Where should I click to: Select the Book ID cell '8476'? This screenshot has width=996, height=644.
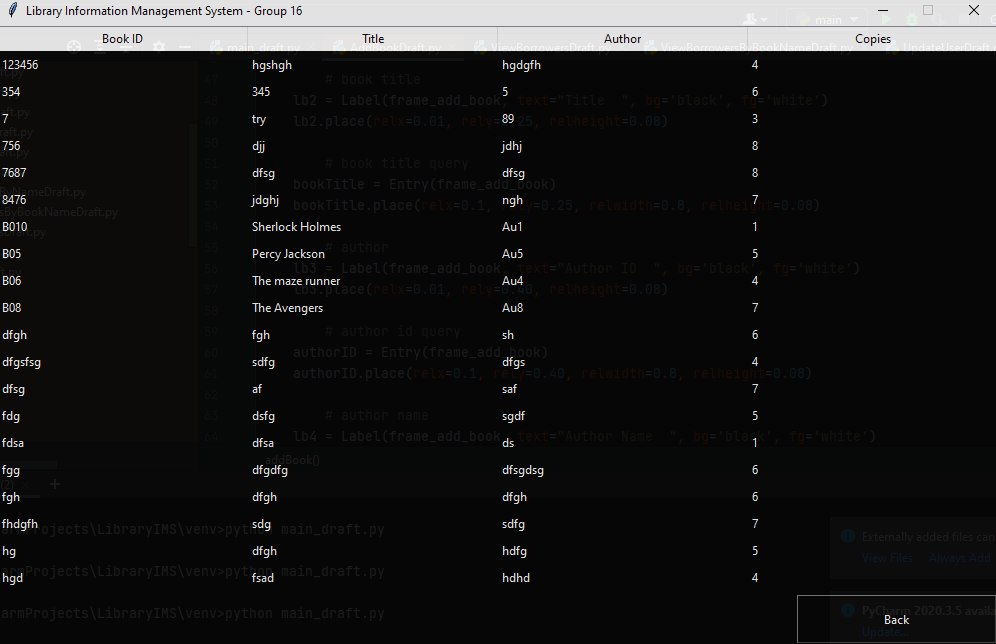(x=14, y=200)
